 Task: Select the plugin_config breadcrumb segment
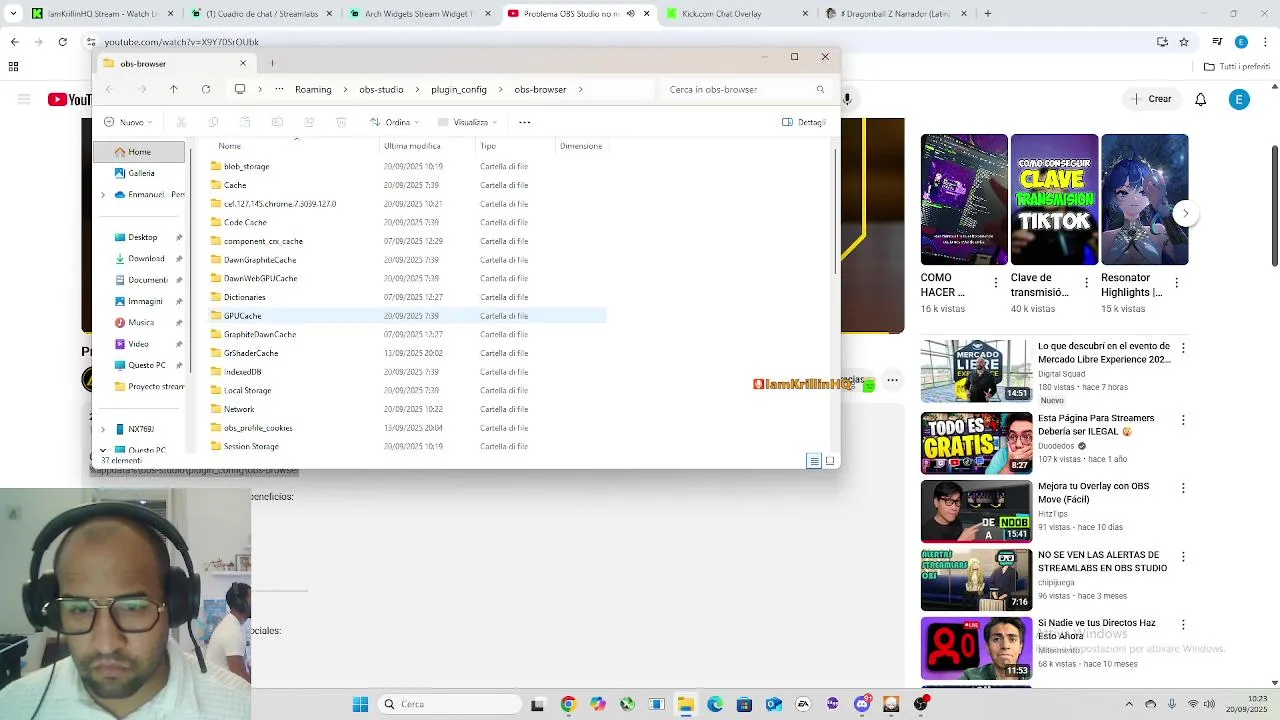[459, 89]
